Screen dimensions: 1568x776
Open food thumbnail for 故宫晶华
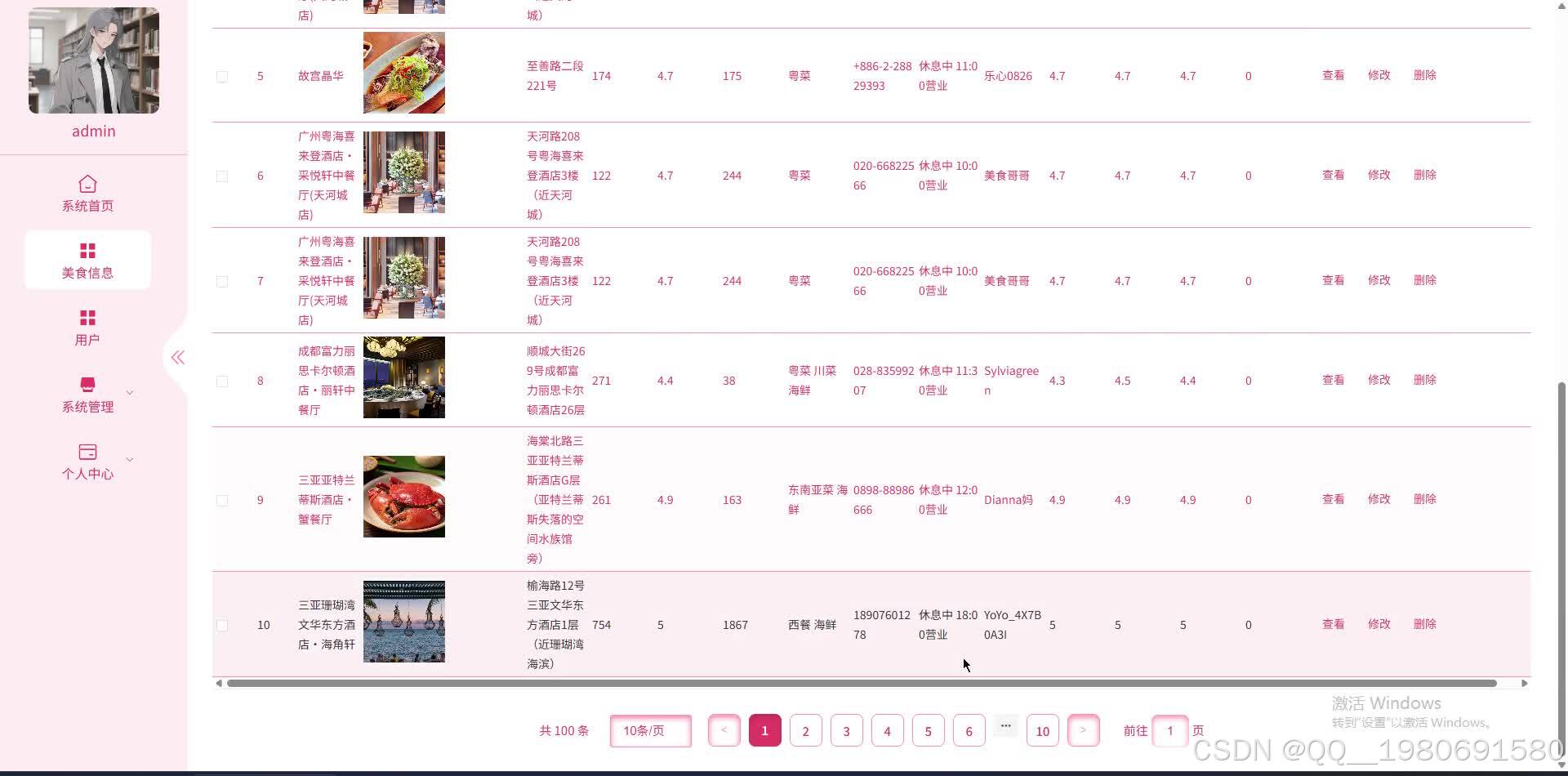pos(404,73)
